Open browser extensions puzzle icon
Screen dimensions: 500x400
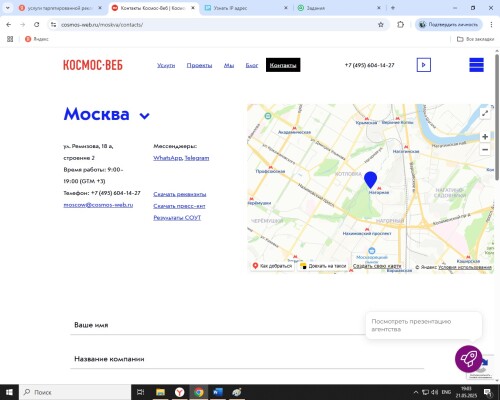click(400, 25)
